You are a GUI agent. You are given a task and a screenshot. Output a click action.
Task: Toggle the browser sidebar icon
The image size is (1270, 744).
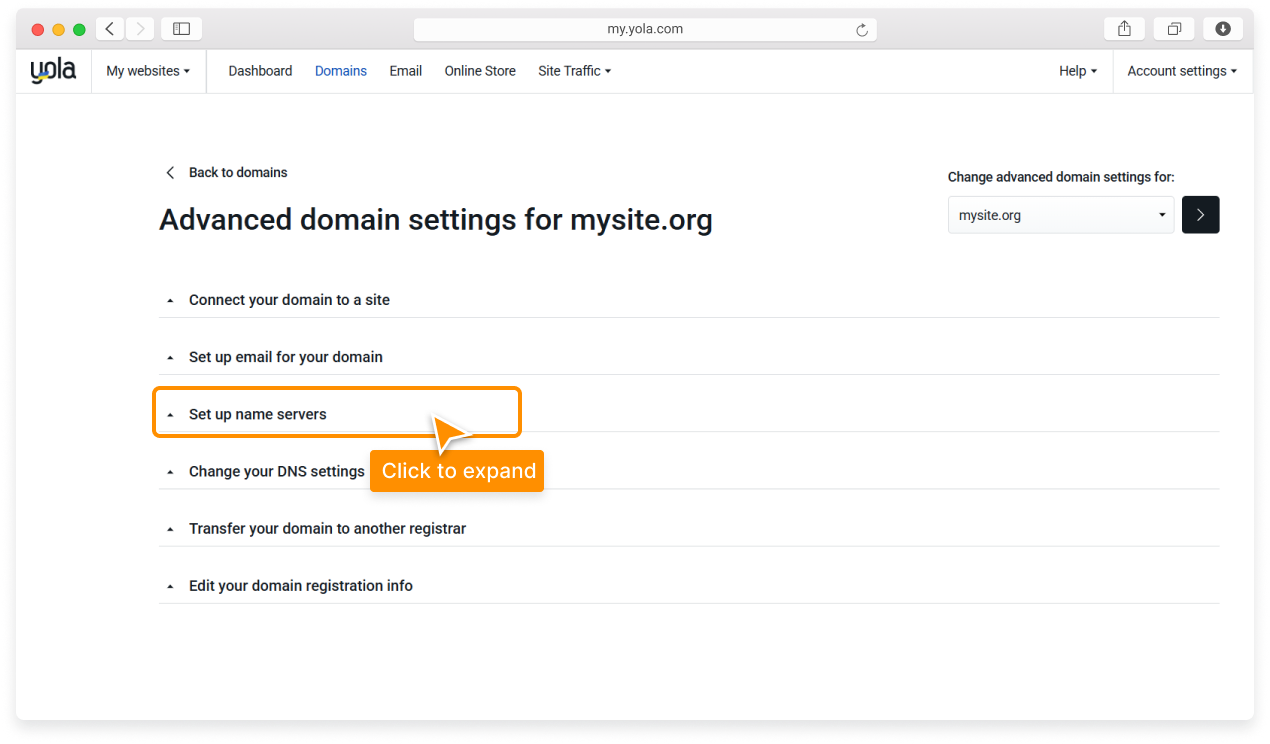[181, 29]
